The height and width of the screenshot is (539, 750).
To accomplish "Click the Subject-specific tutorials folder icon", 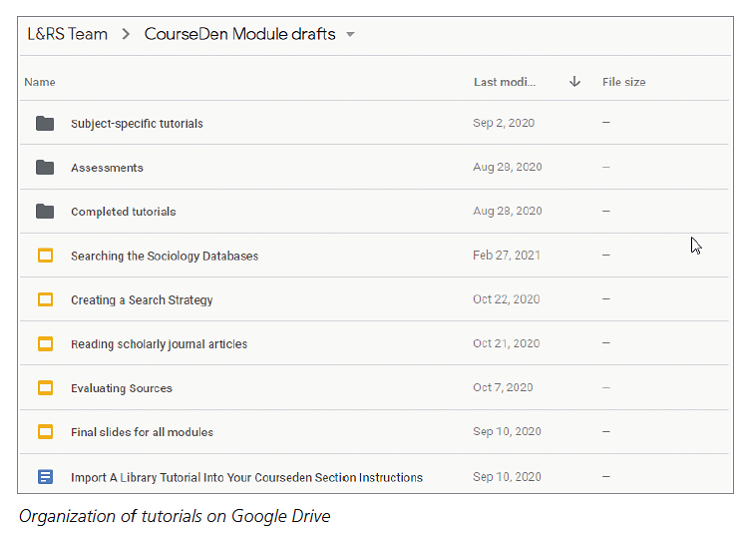I will point(45,123).
